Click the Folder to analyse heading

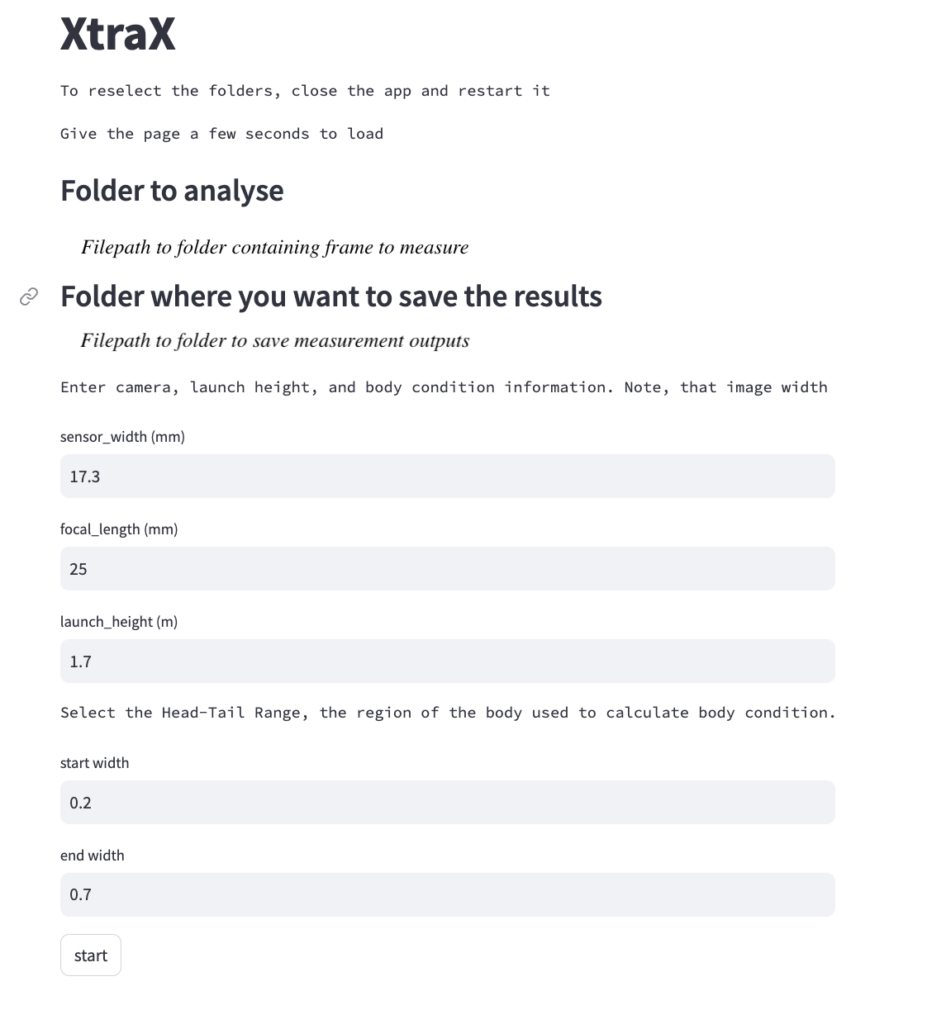pyautogui.click(x=172, y=191)
